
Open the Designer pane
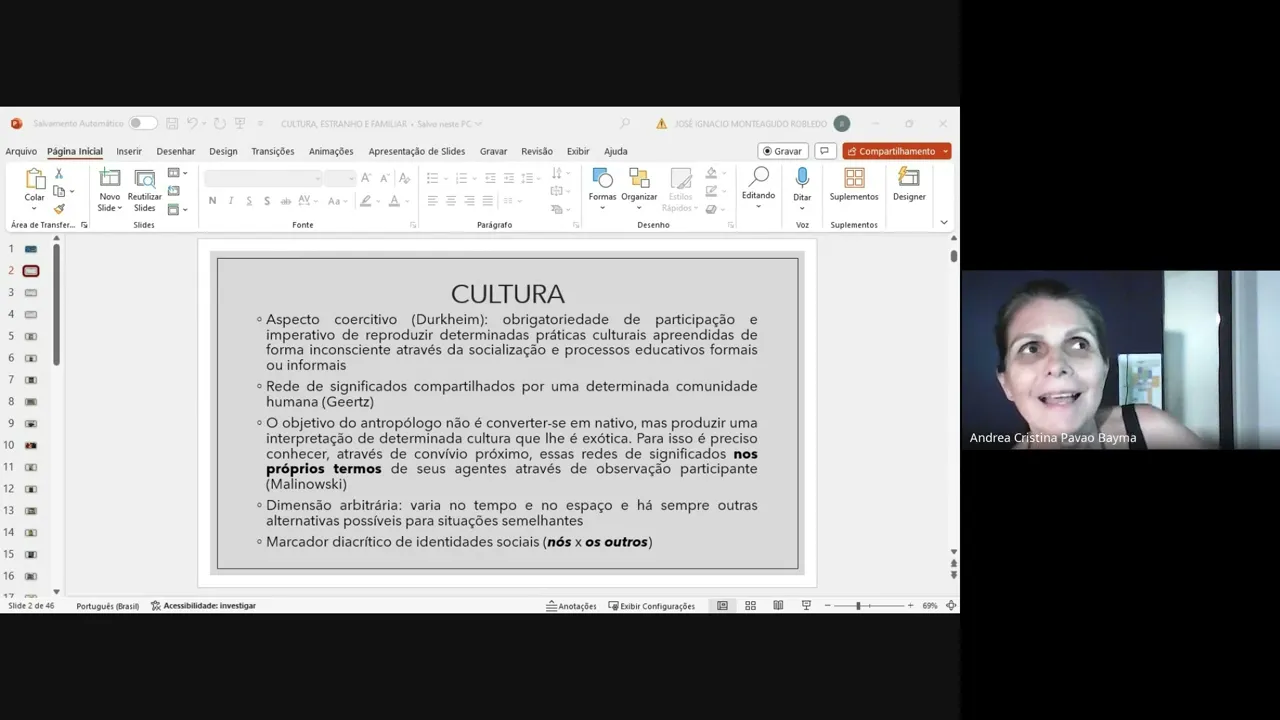pos(909,185)
